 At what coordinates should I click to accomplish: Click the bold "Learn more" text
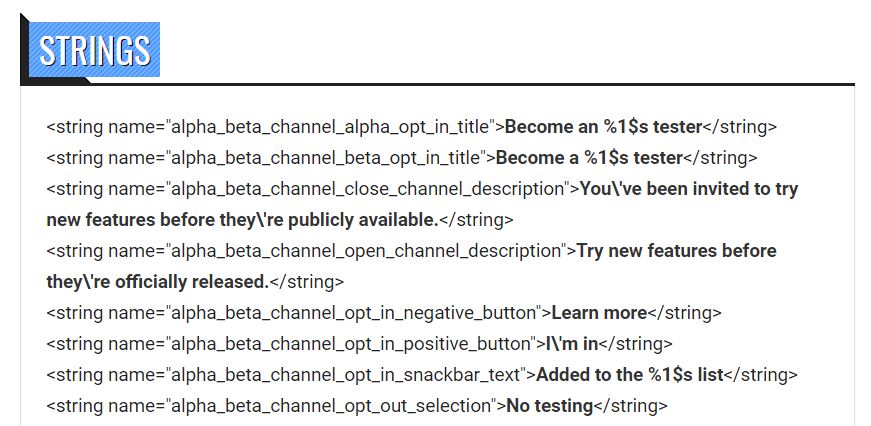(x=599, y=313)
